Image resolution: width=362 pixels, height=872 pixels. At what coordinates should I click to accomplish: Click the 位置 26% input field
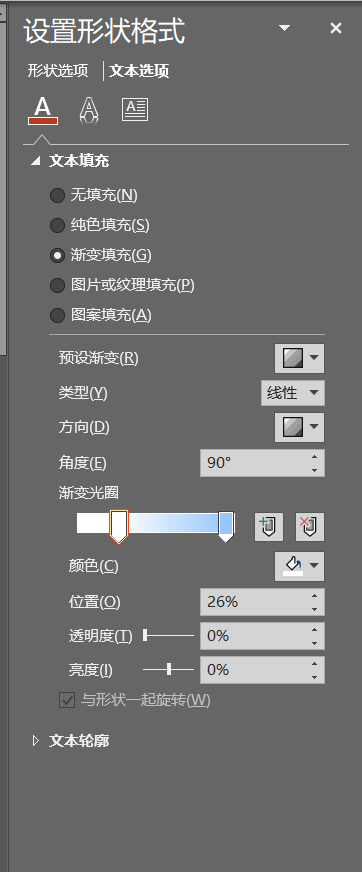tap(262, 602)
